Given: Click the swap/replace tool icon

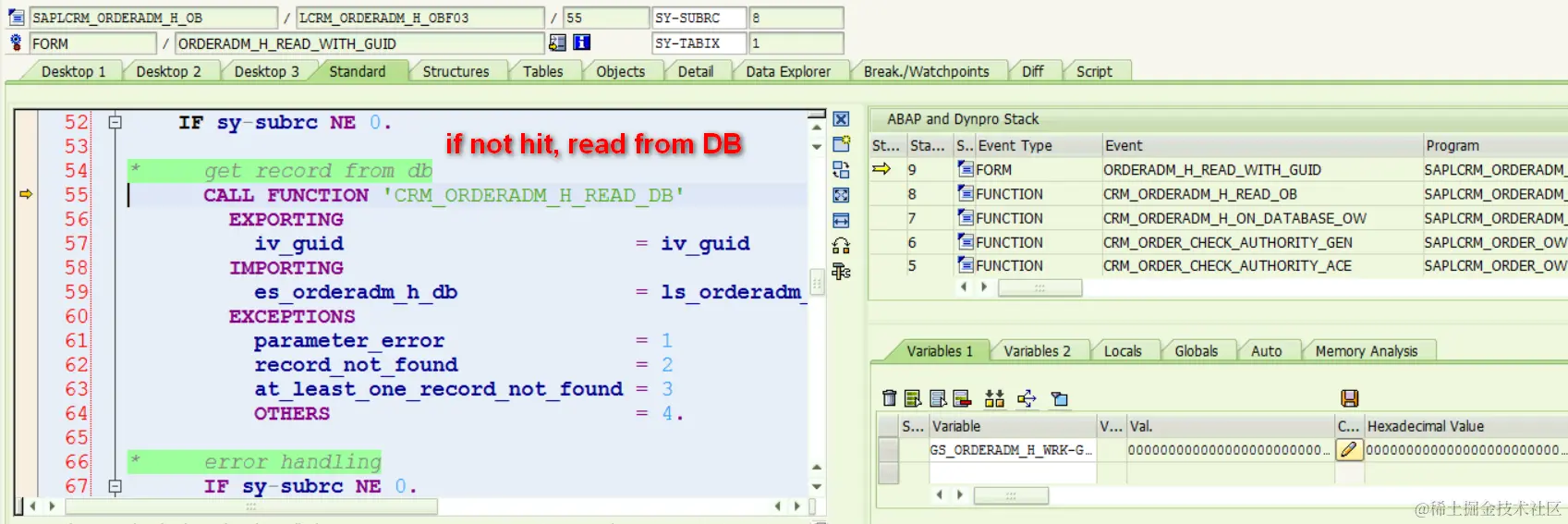Looking at the screenshot, I should (x=841, y=170).
